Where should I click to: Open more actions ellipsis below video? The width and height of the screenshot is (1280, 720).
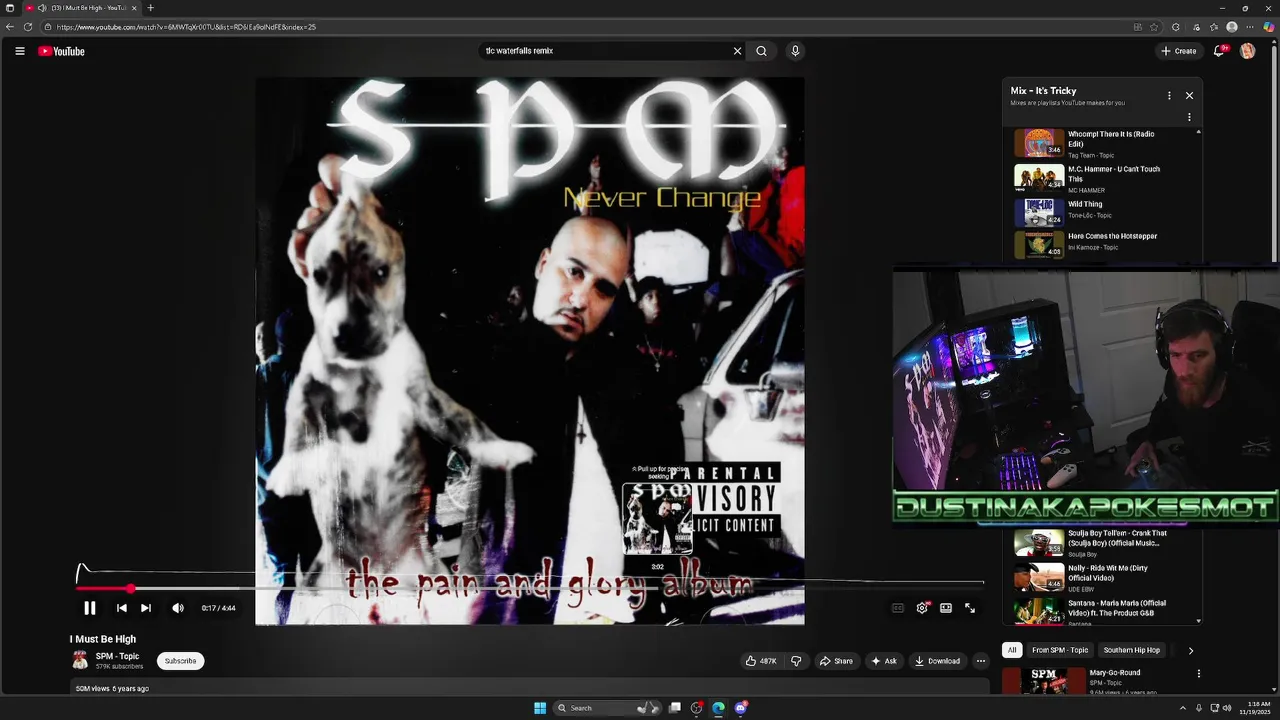tap(980, 661)
